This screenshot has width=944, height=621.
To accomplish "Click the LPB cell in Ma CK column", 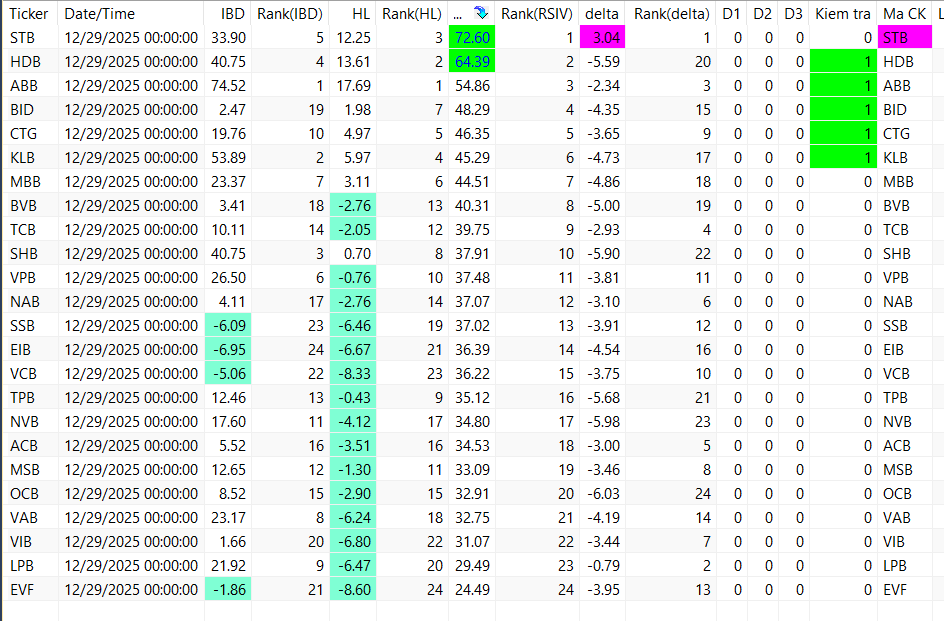I will [x=905, y=566].
